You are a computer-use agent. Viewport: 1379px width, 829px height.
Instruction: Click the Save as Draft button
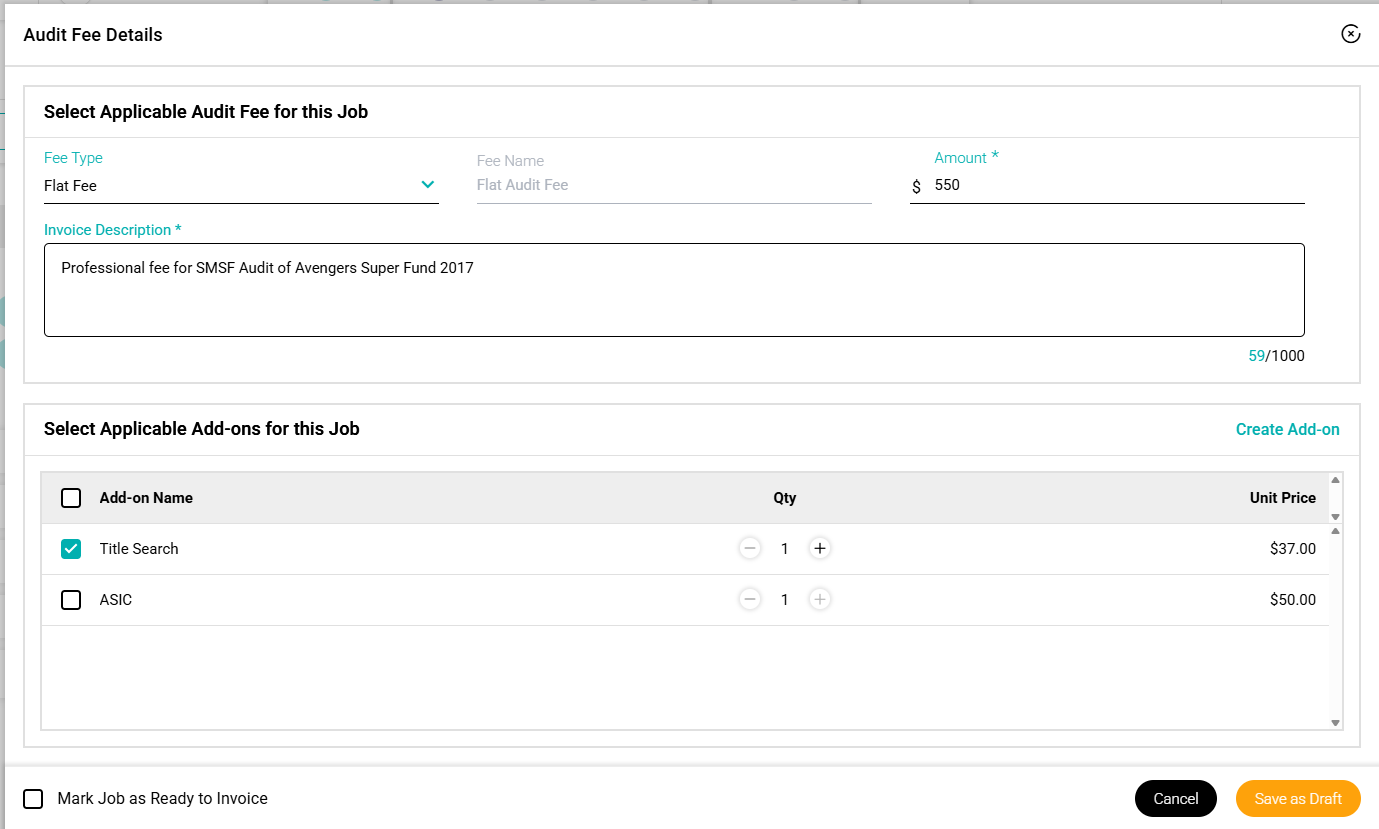(x=1298, y=798)
